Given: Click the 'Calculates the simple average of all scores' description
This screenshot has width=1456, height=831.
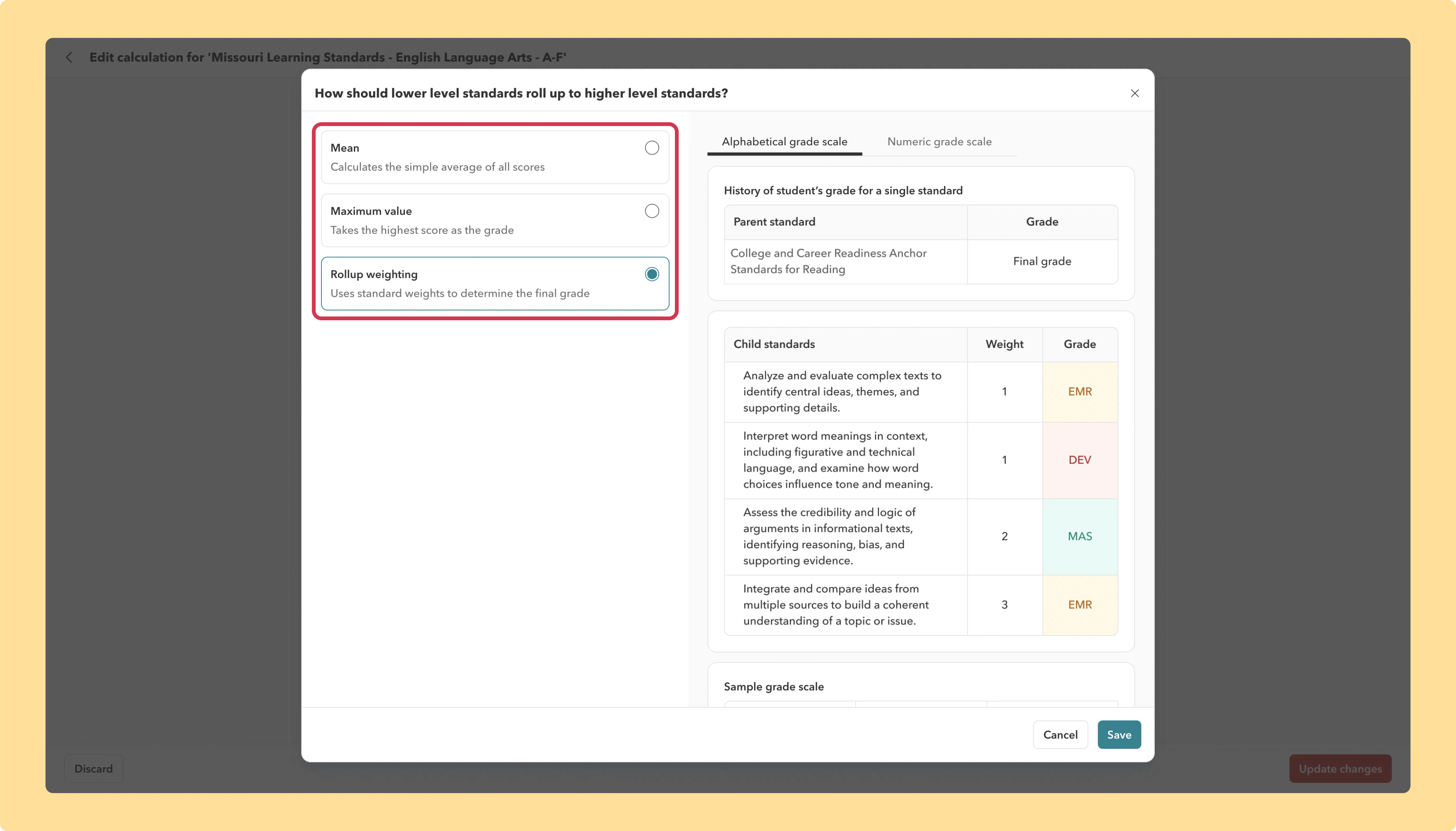Looking at the screenshot, I should pos(437,167).
